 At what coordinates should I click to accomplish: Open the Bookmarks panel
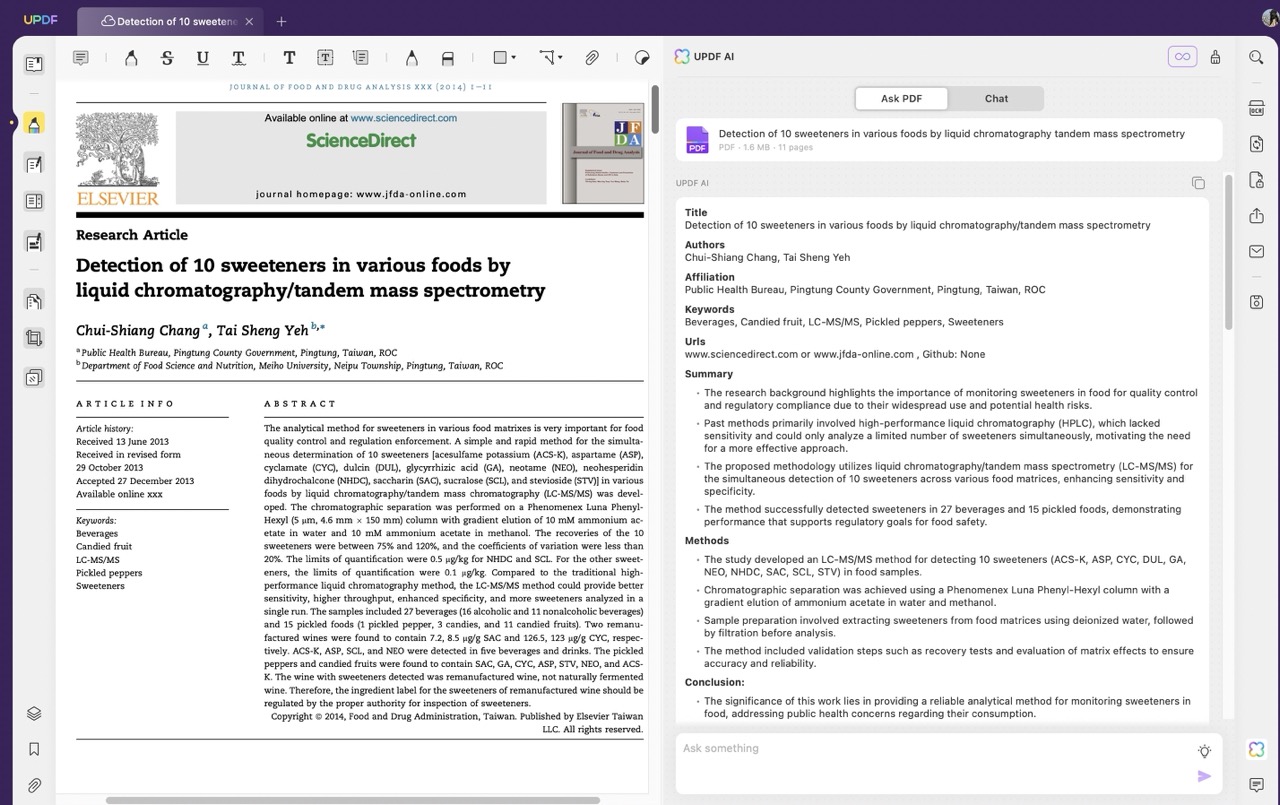34,749
